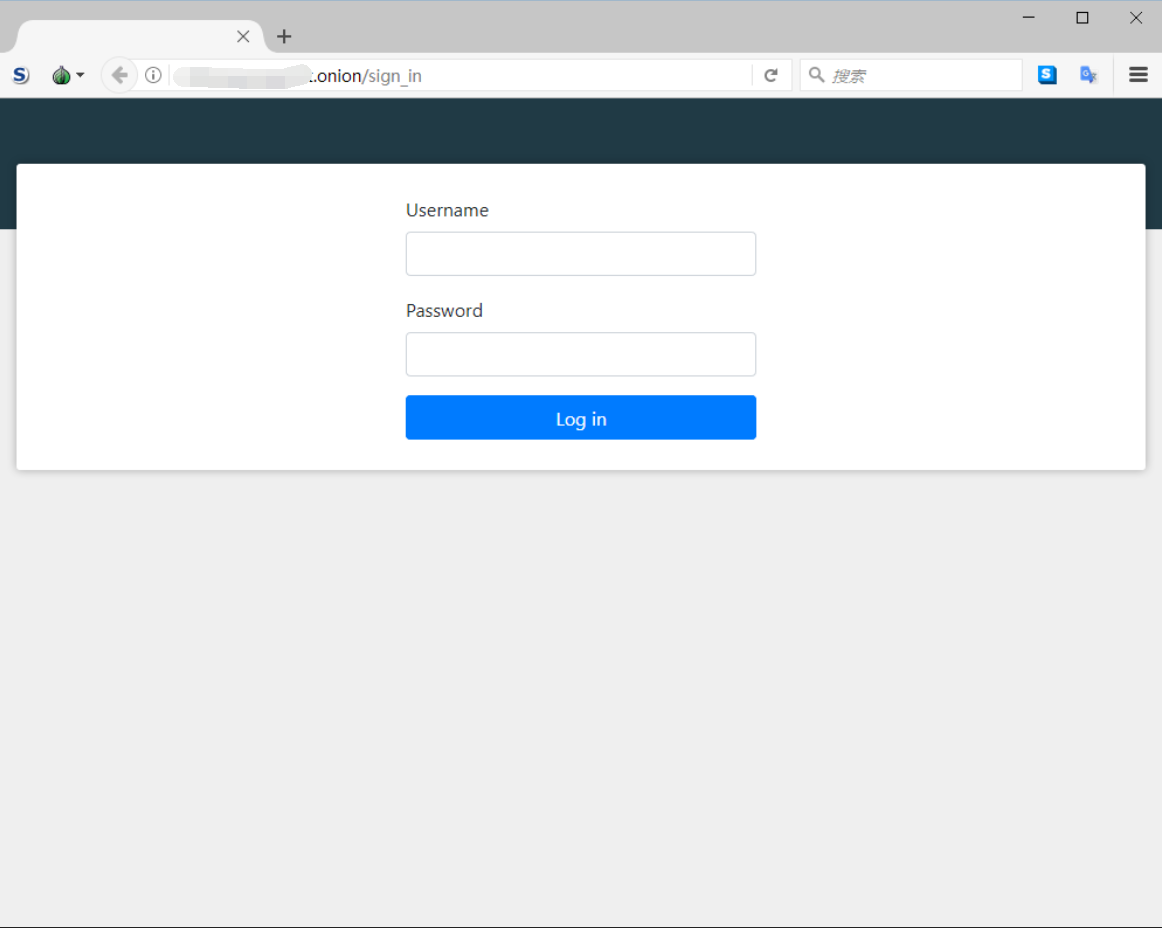
Task: Click the Google Translate extension icon
Action: pyautogui.click(x=1088, y=75)
